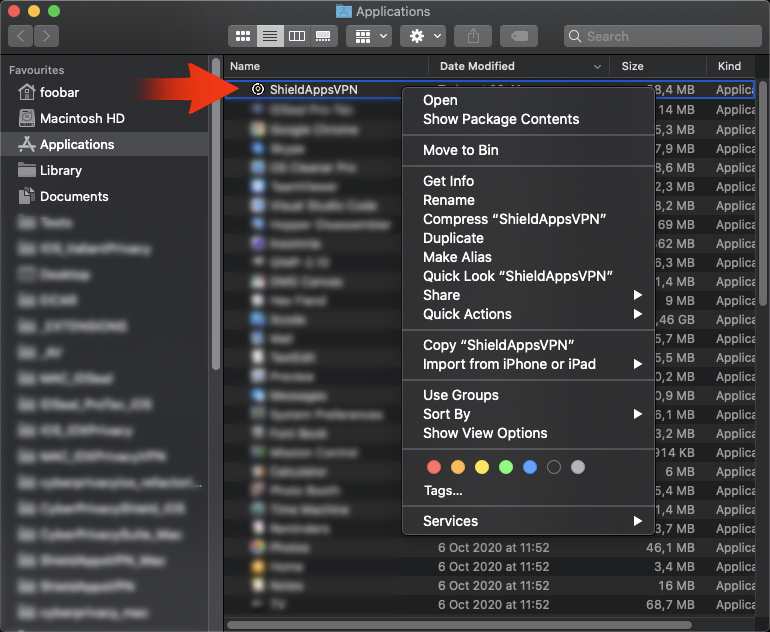Switch to icon view
Image resolution: width=770 pixels, height=632 pixels.
click(243, 36)
